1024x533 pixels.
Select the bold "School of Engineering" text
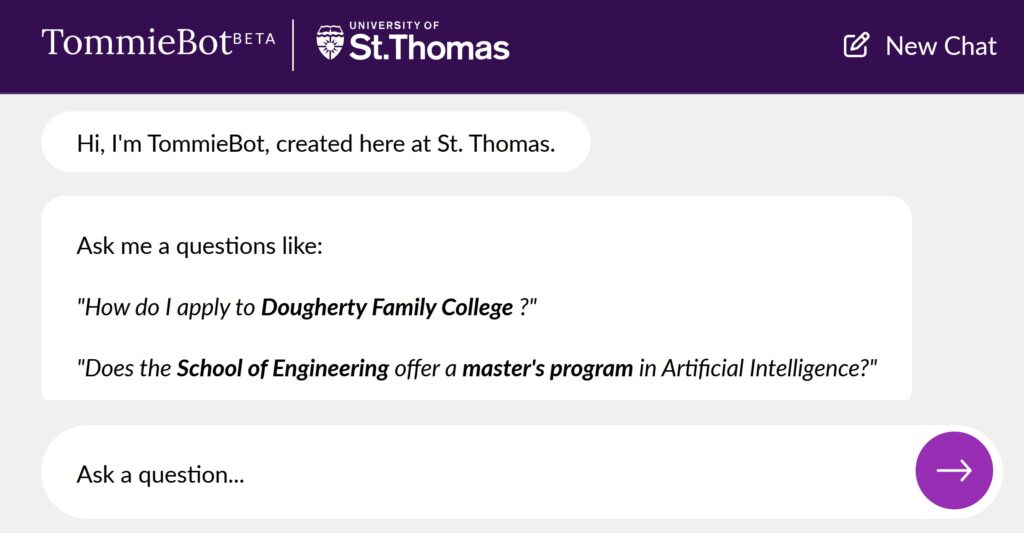point(282,368)
